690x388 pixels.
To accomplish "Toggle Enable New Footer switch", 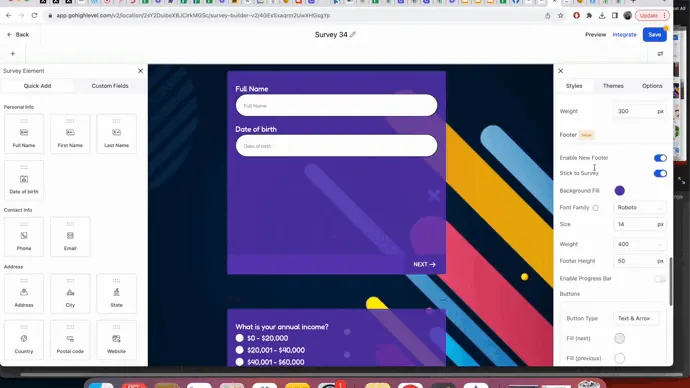I will [660, 158].
